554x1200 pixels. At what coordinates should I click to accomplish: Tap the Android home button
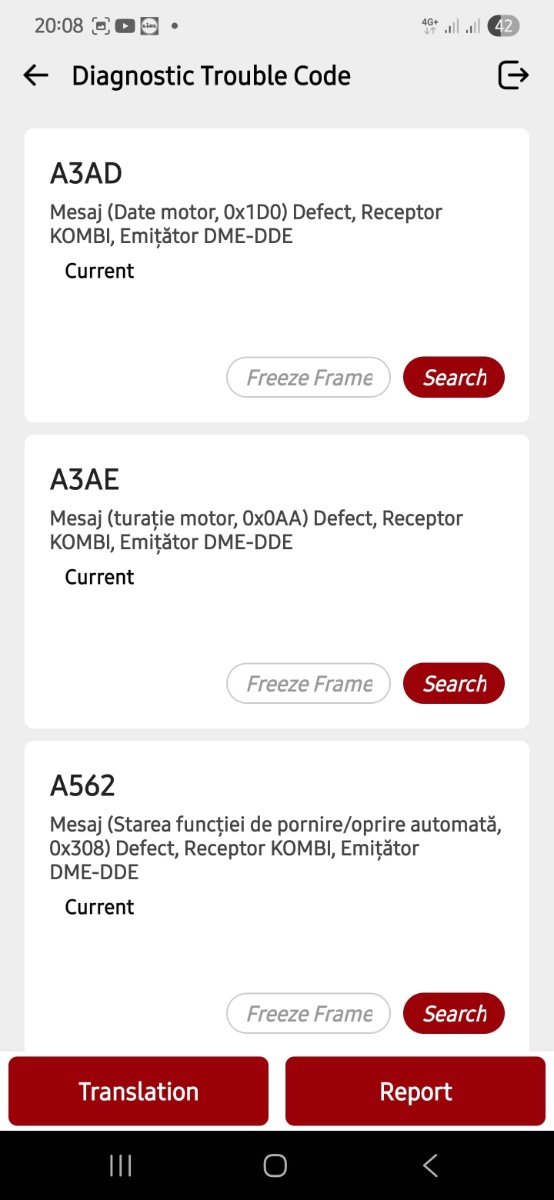coord(275,1165)
